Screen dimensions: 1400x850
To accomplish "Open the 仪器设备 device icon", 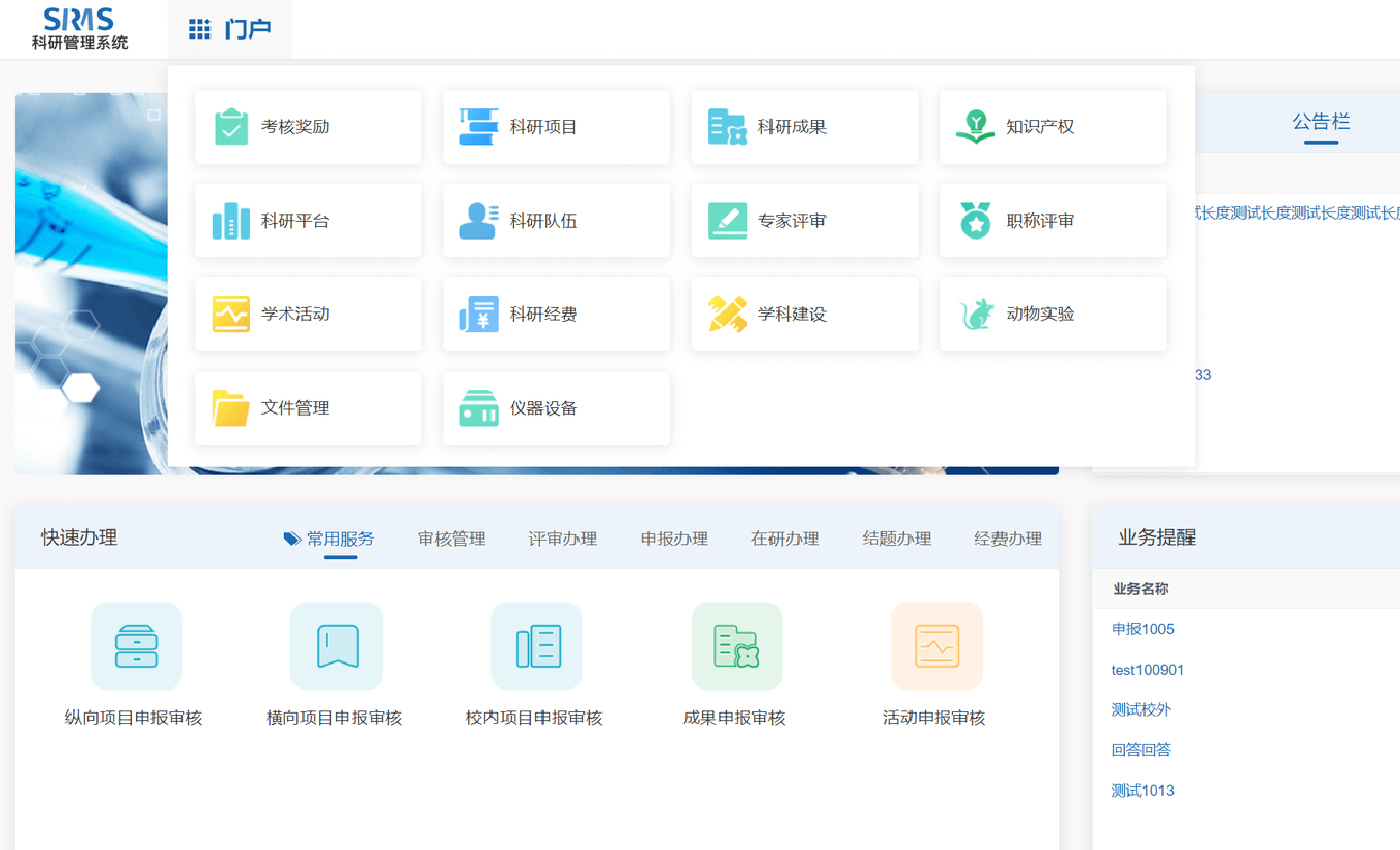I will (x=479, y=408).
